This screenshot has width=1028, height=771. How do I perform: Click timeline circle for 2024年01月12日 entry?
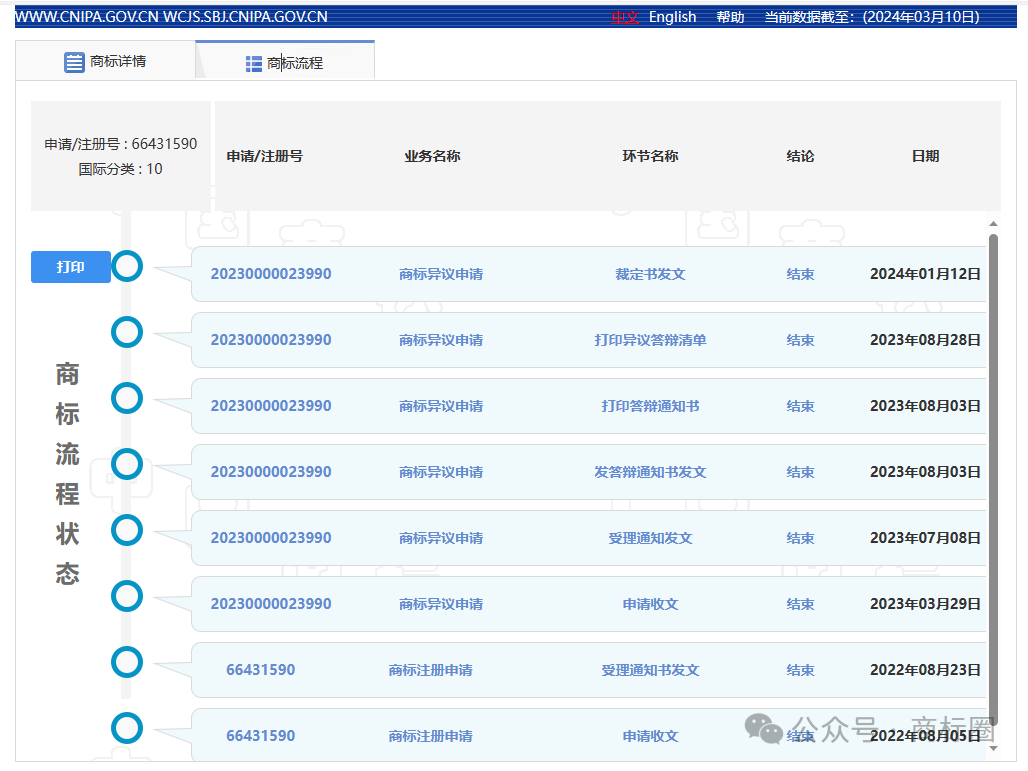[127, 266]
